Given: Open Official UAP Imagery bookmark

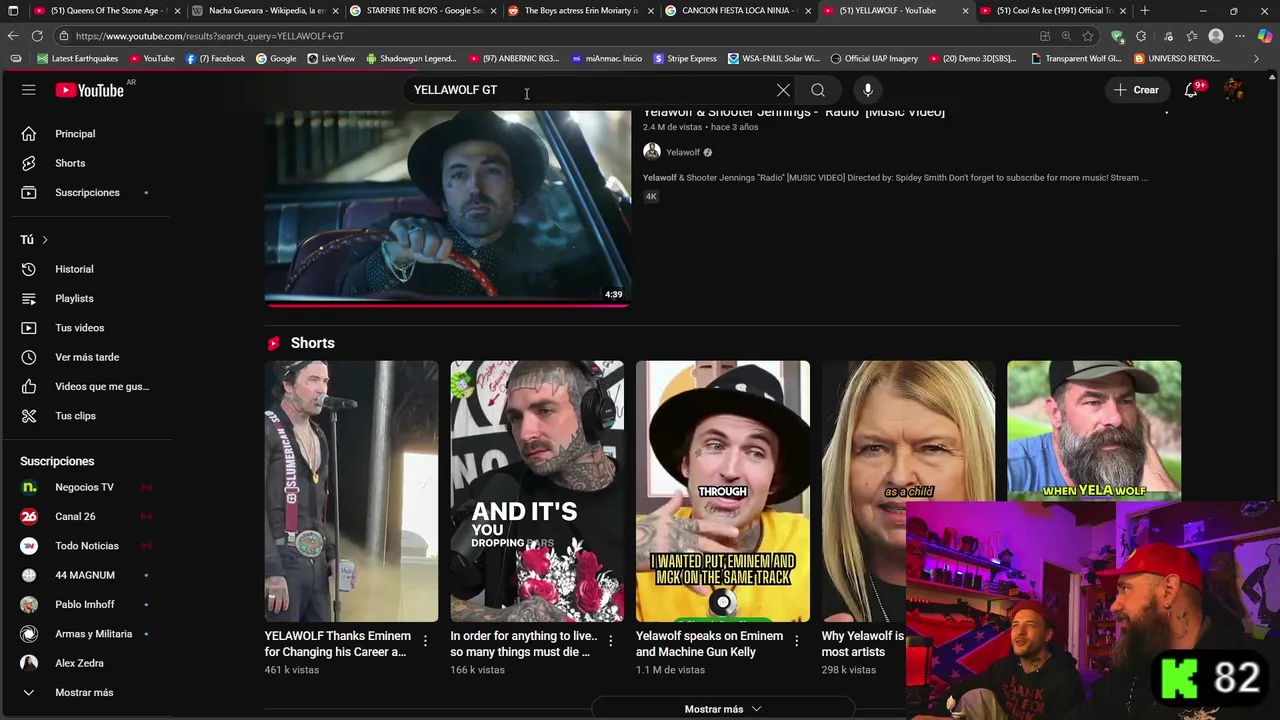Looking at the screenshot, I should coord(874,59).
